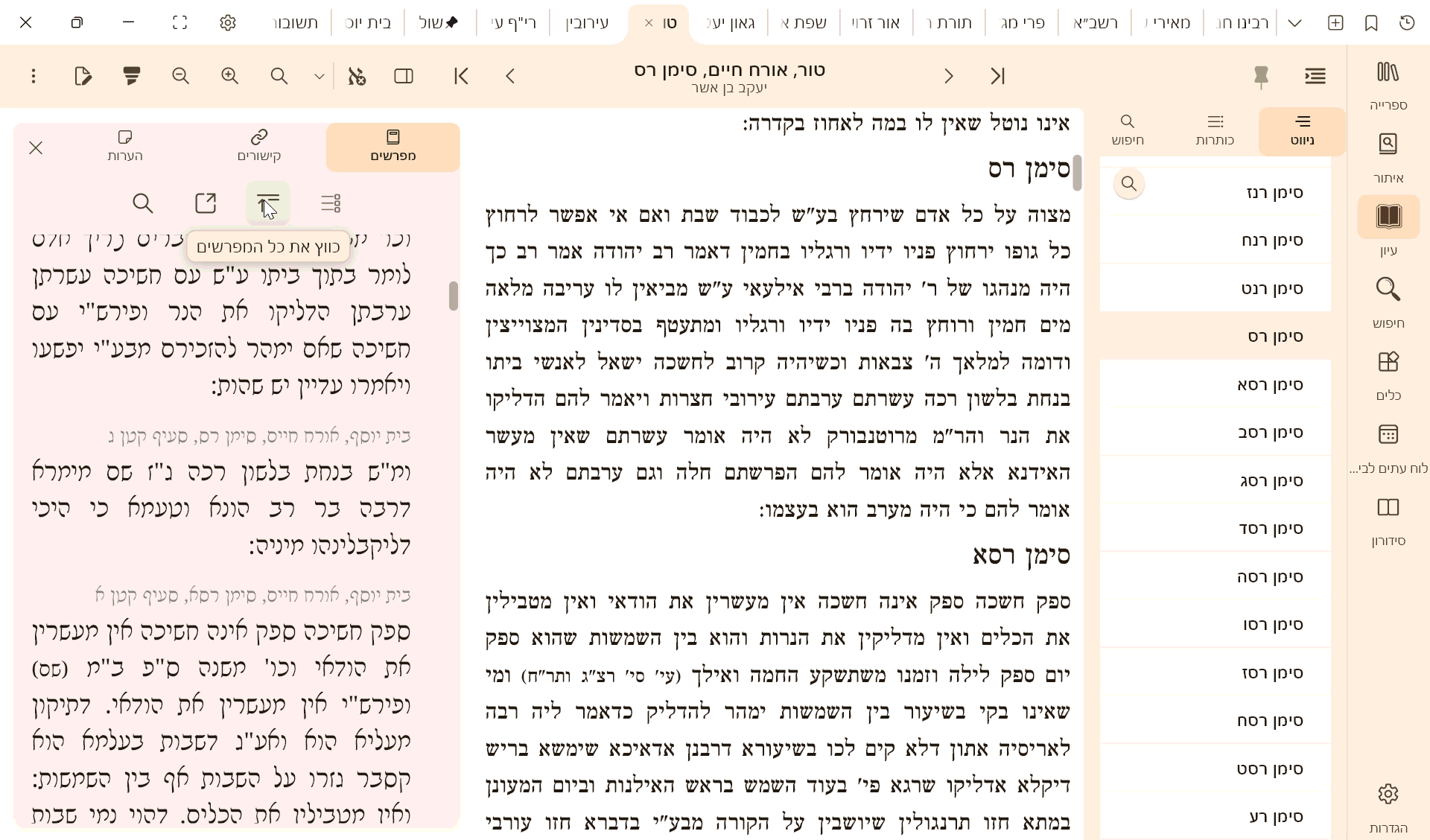Screen dimensions: 1430x840
Task: Zoom out on the text
Action: [181, 76]
